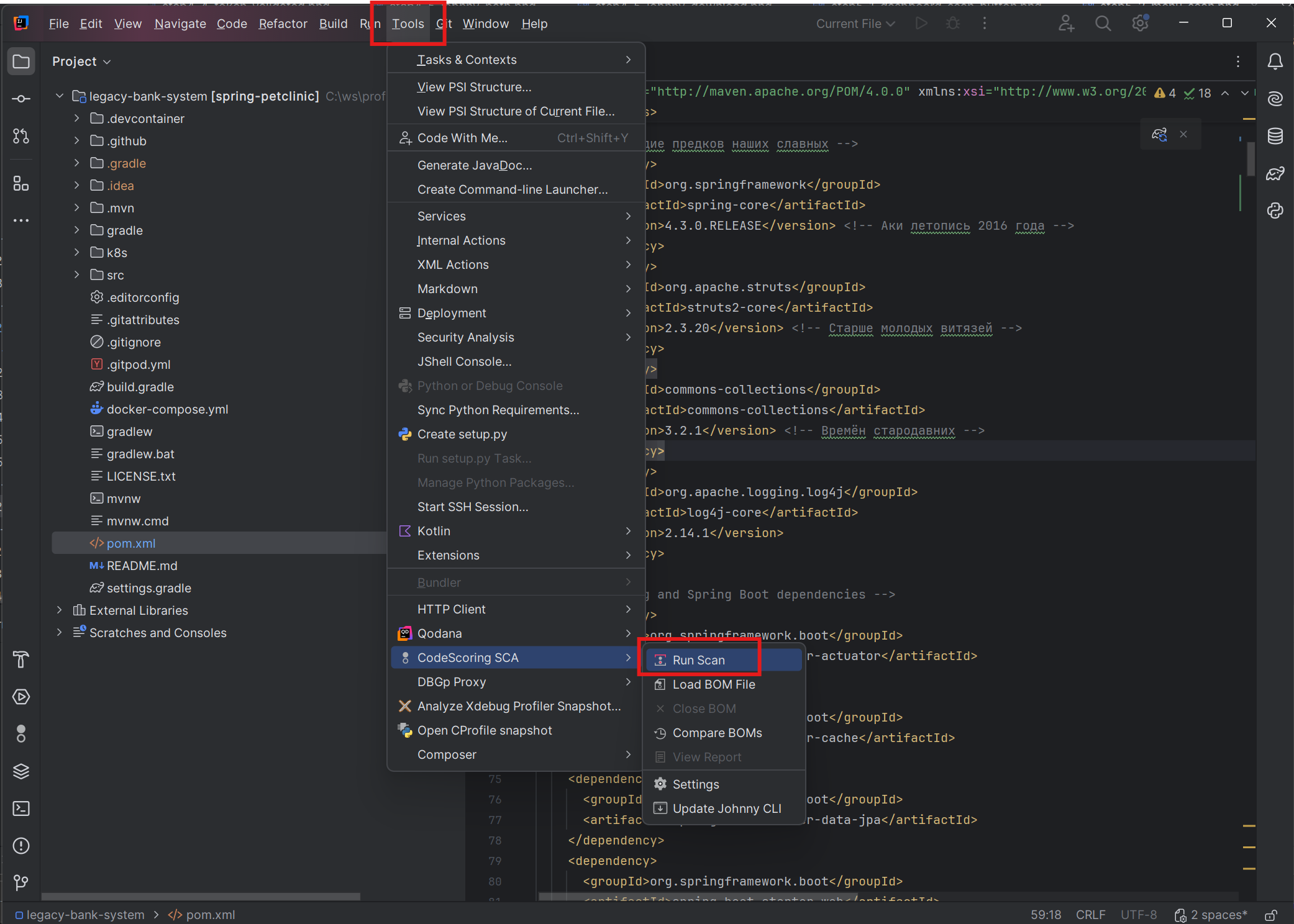Click editor vertical scrollbar thumb
Screen dimensions: 1294x924
point(1250,159)
